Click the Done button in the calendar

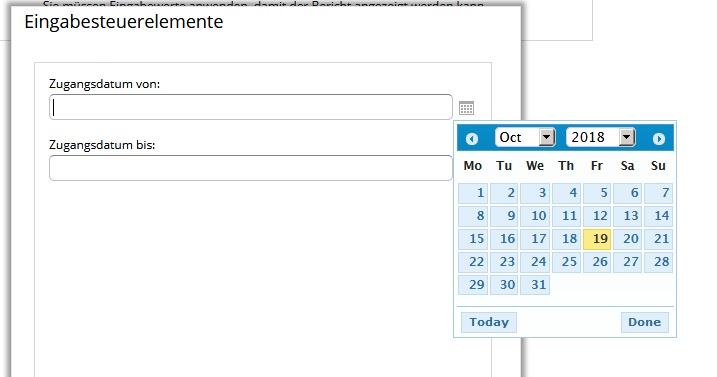[x=645, y=322]
